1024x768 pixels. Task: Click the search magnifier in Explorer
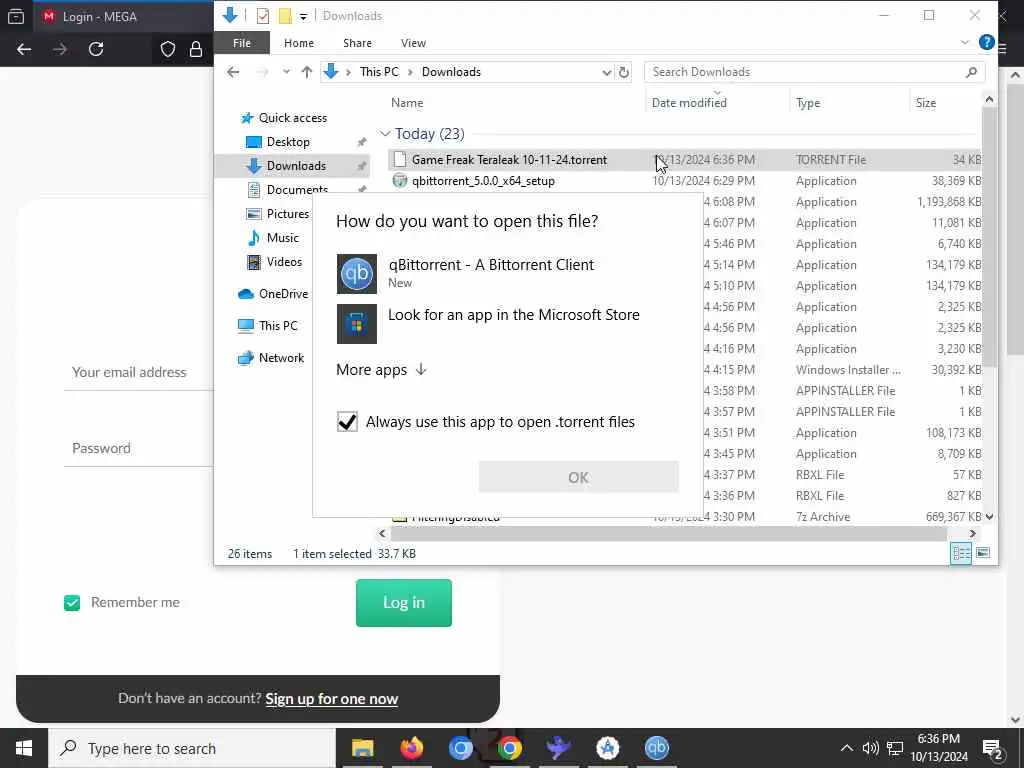[971, 72]
